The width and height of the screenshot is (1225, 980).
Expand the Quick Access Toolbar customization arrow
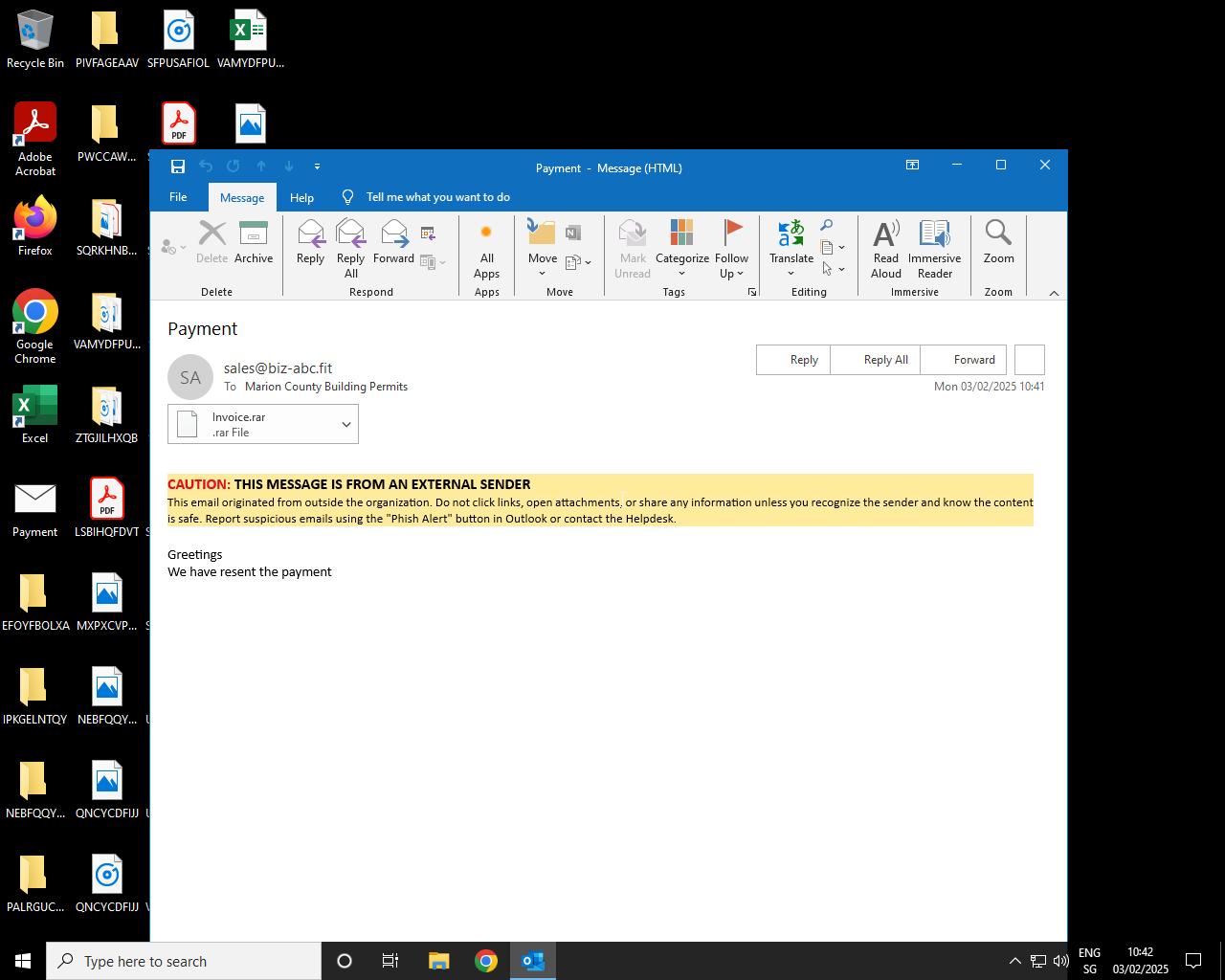click(317, 167)
